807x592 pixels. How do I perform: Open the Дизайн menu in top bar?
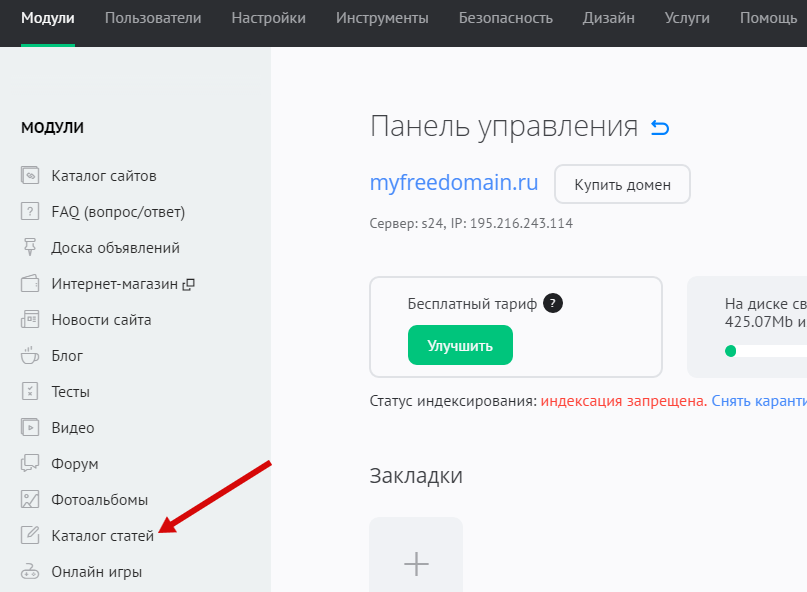pyautogui.click(x=608, y=18)
